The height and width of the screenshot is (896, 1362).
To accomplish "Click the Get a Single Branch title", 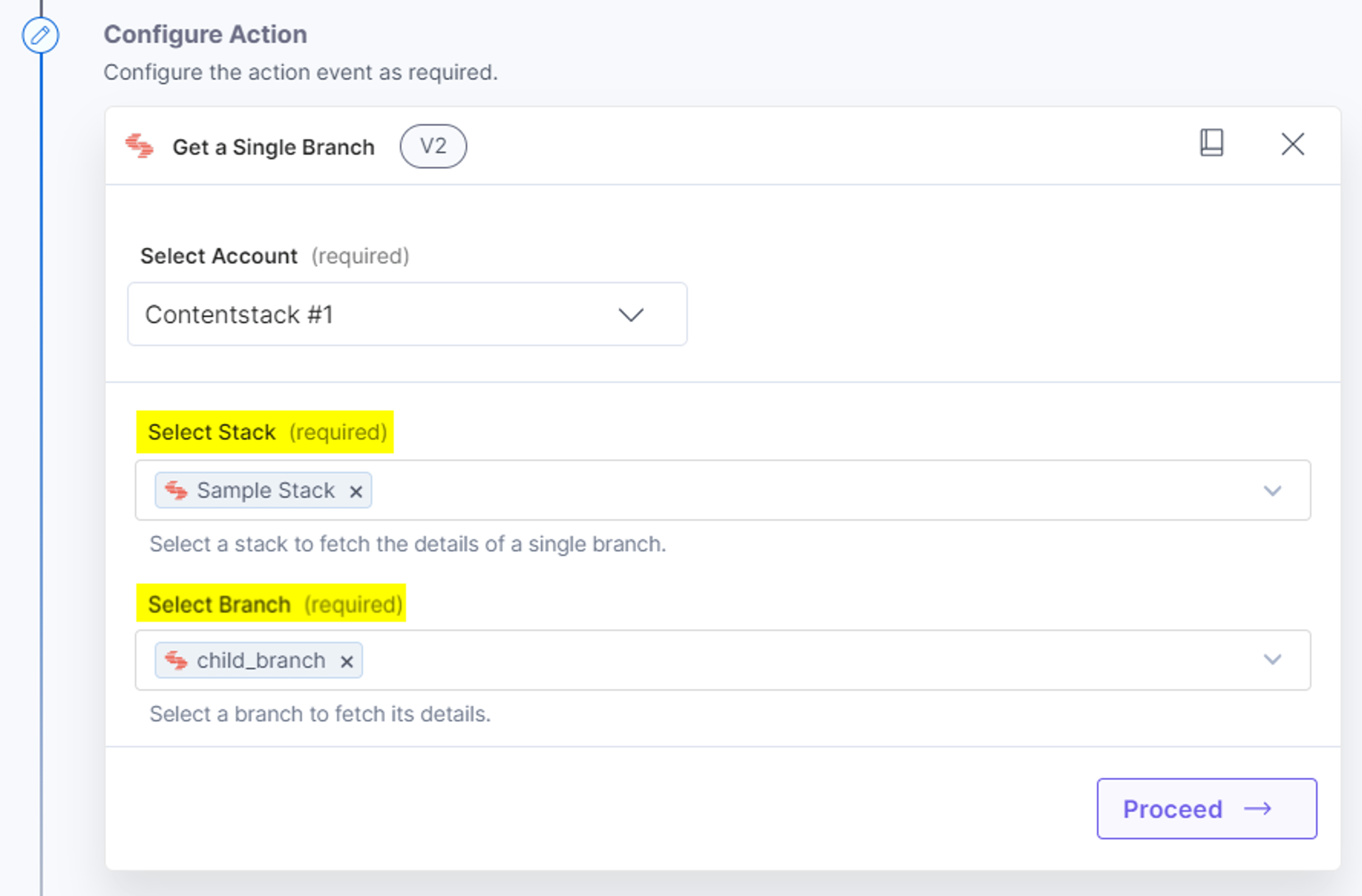I will tap(273, 147).
